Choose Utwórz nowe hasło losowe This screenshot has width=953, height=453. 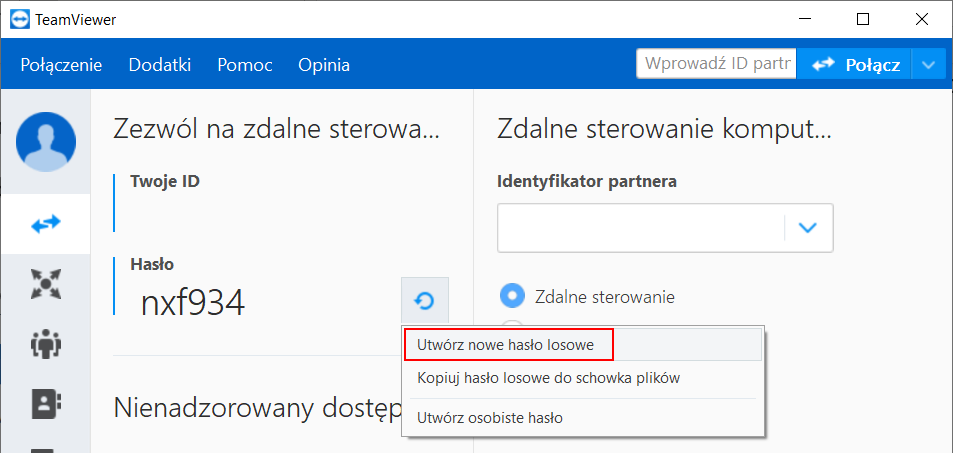coord(583,345)
